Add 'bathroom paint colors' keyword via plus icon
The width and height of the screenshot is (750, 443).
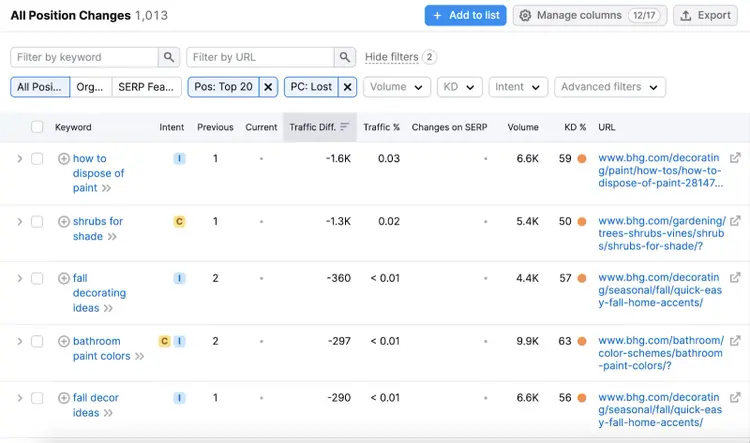click(64, 341)
